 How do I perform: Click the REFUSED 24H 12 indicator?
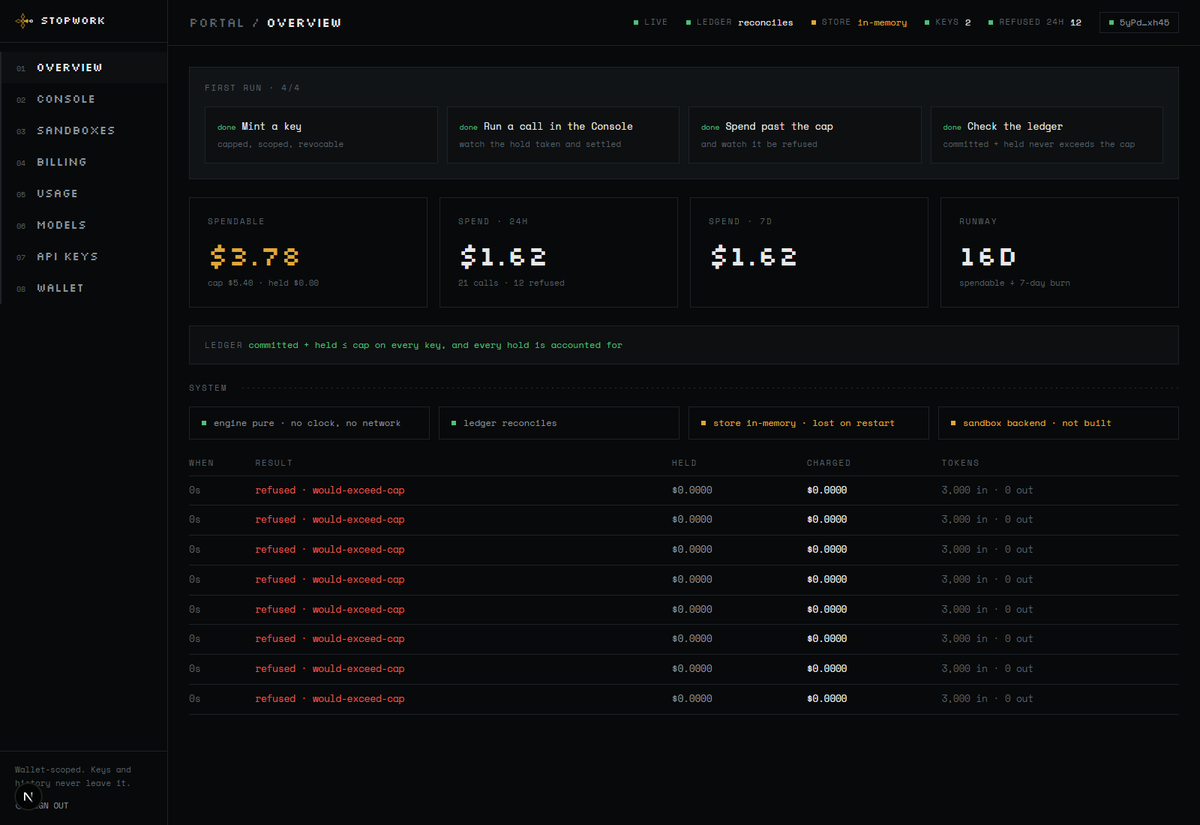pos(1034,22)
